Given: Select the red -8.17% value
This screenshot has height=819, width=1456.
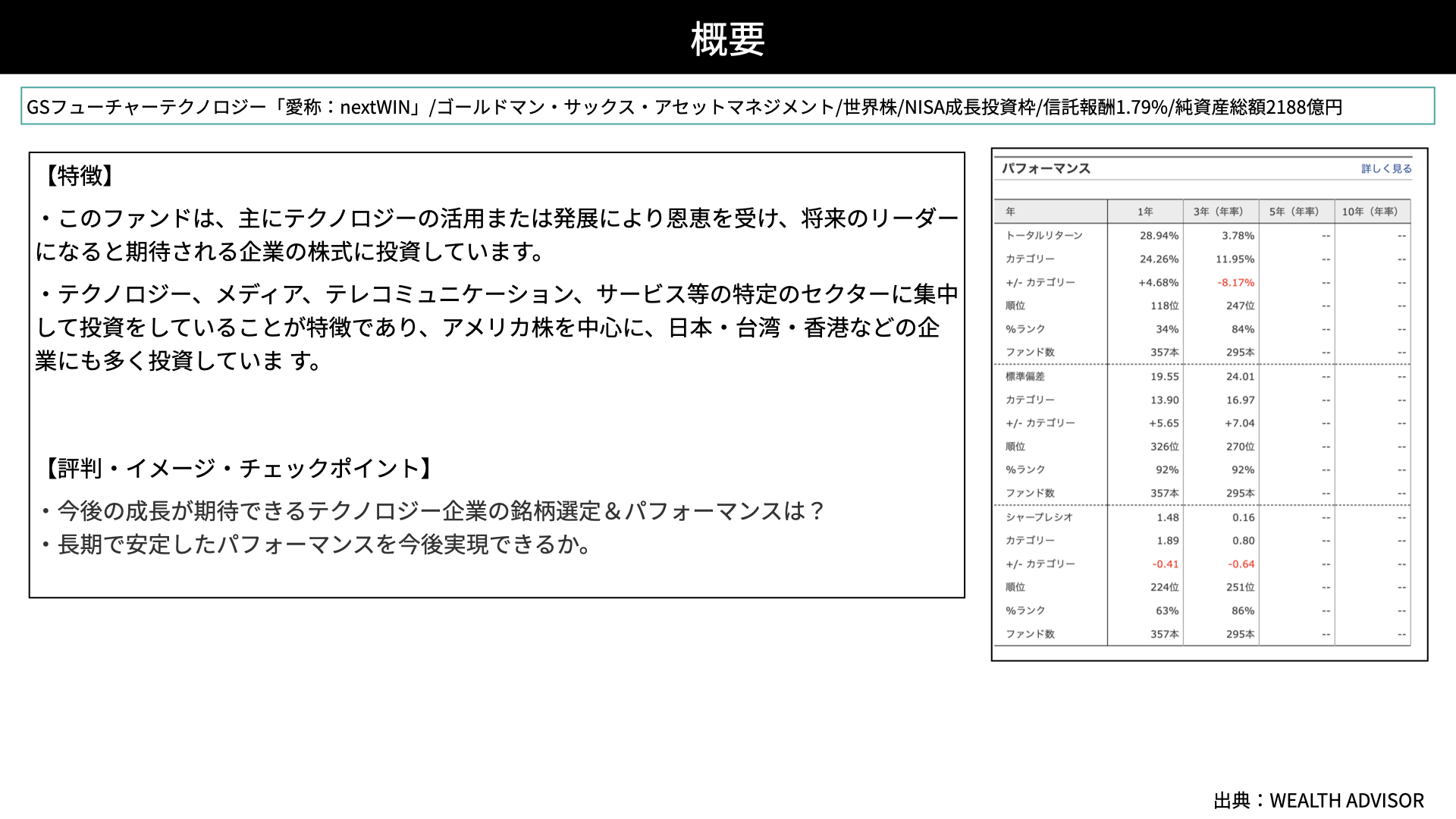Looking at the screenshot, I should 1236,283.
